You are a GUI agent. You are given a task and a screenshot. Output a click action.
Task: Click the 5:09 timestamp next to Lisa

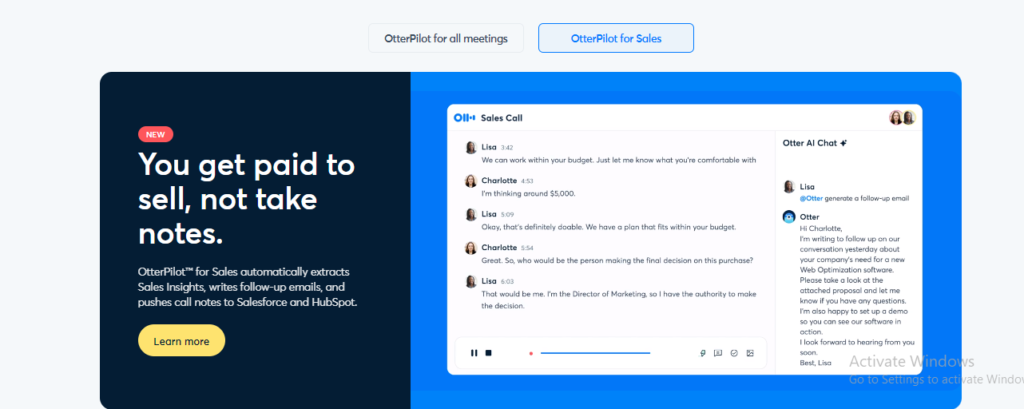click(507, 214)
